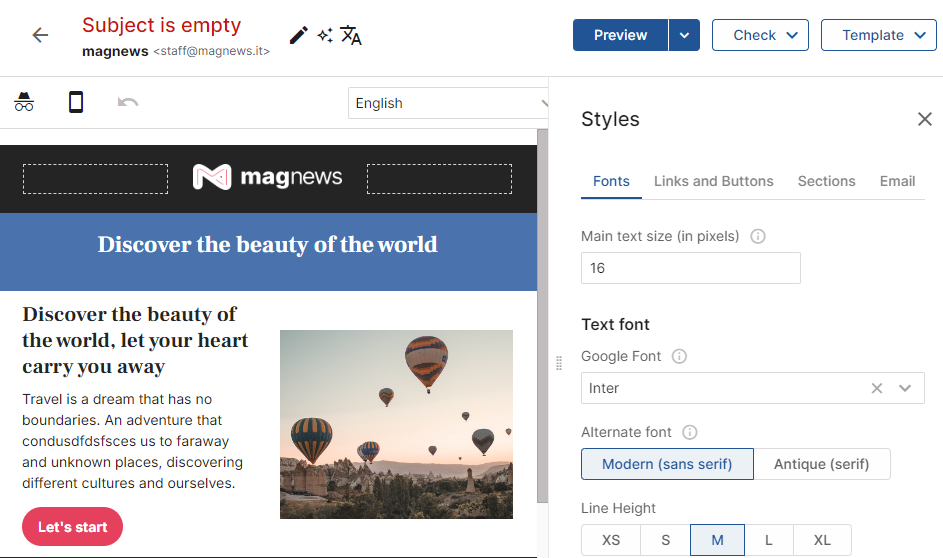This screenshot has height=558, width=943.
Task: Switch to the Sections tab
Action: click(x=826, y=181)
